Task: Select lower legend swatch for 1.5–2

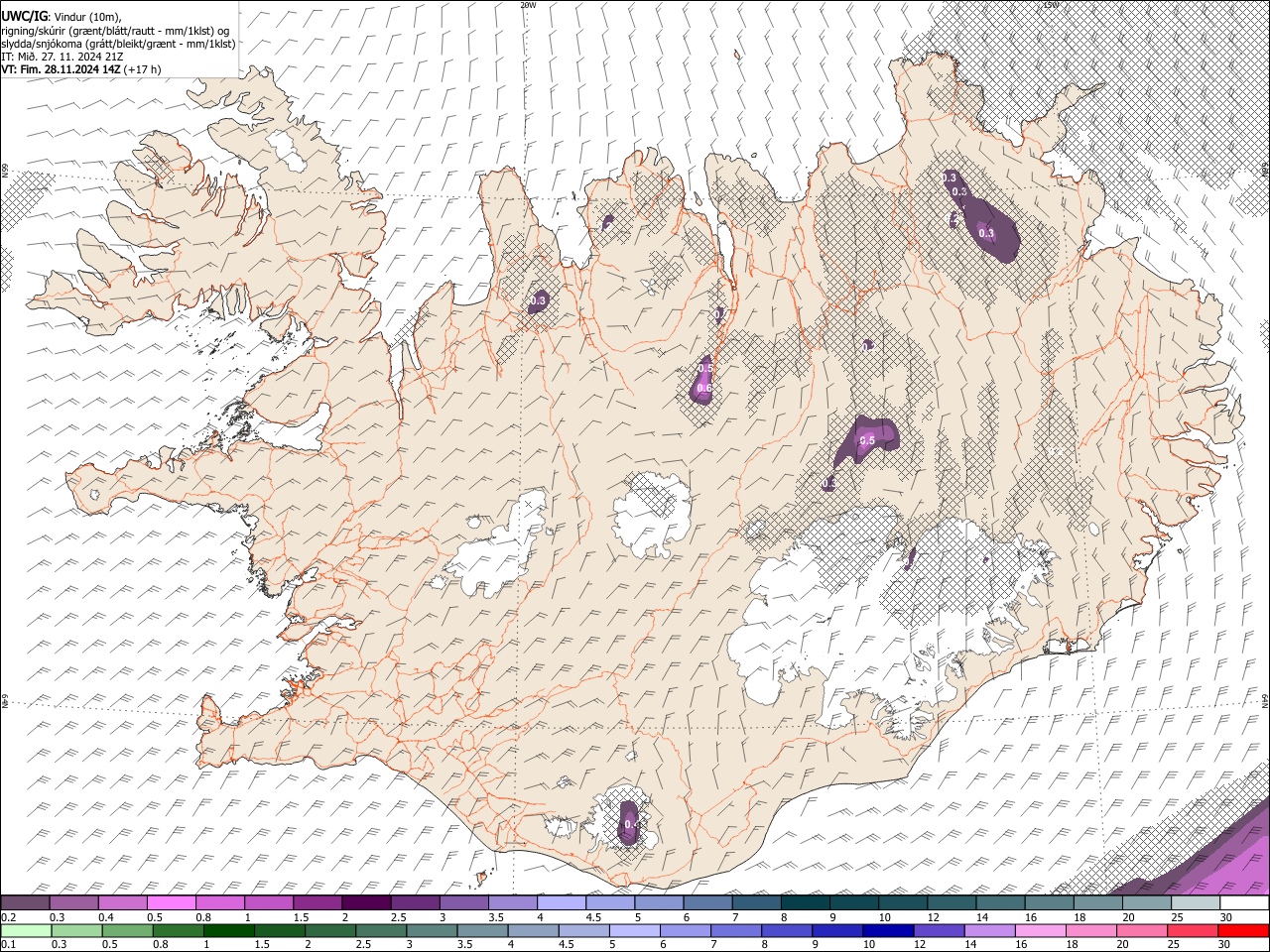Action: tap(280, 930)
